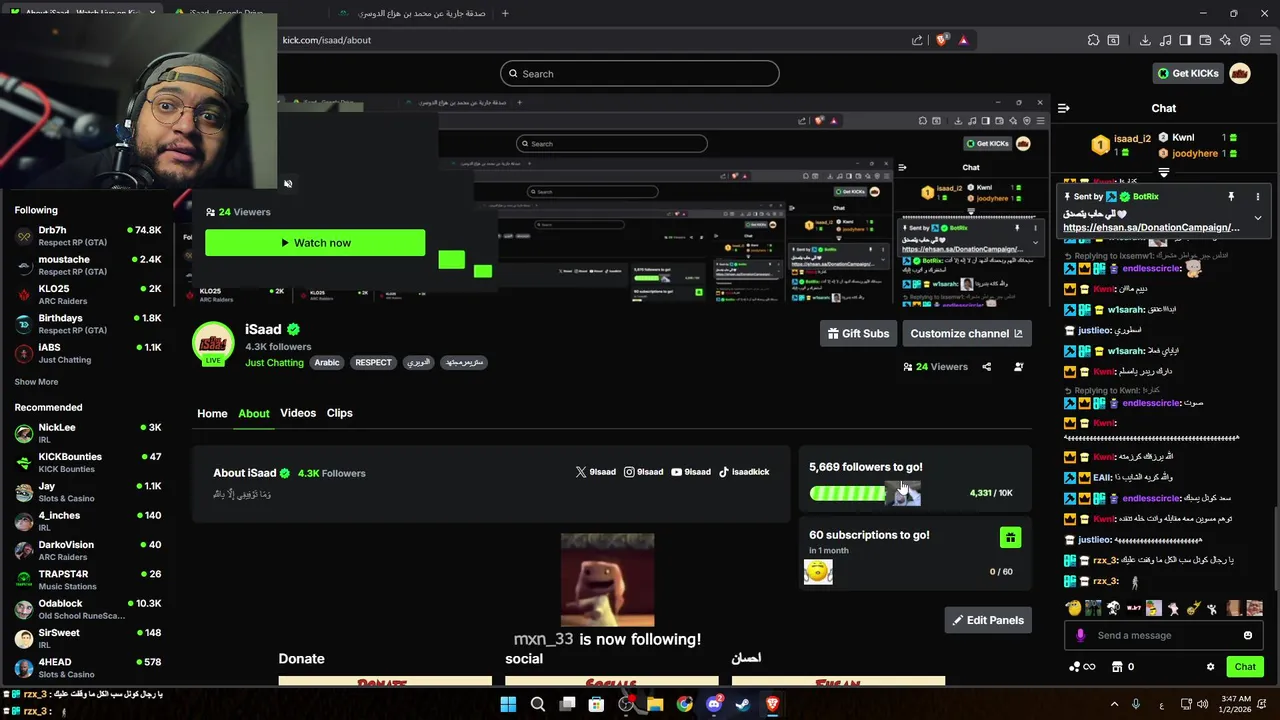The height and width of the screenshot is (720, 1280).
Task: Click the share icon beside viewers count
Action: (x=986, y=367)
